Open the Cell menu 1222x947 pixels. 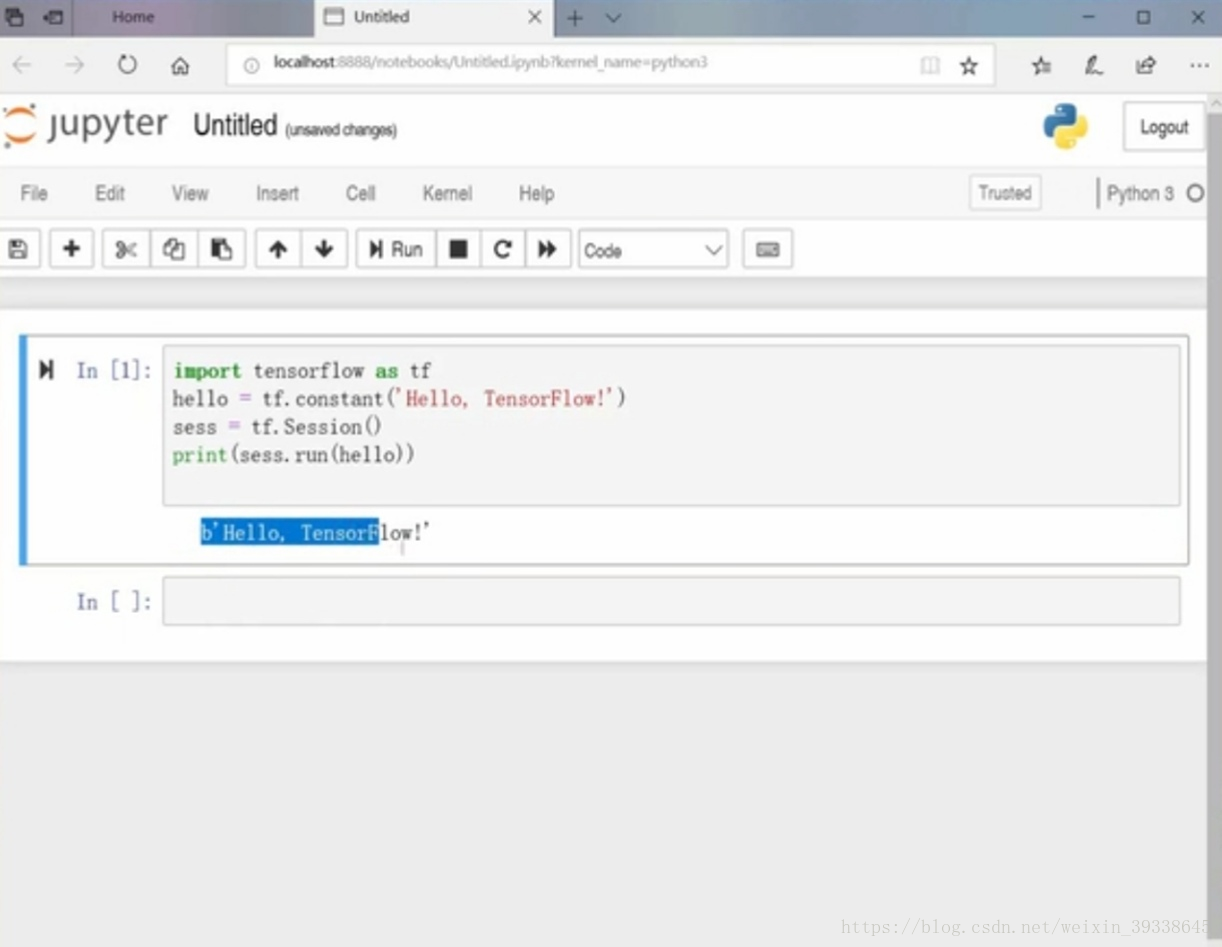[361, 193]
